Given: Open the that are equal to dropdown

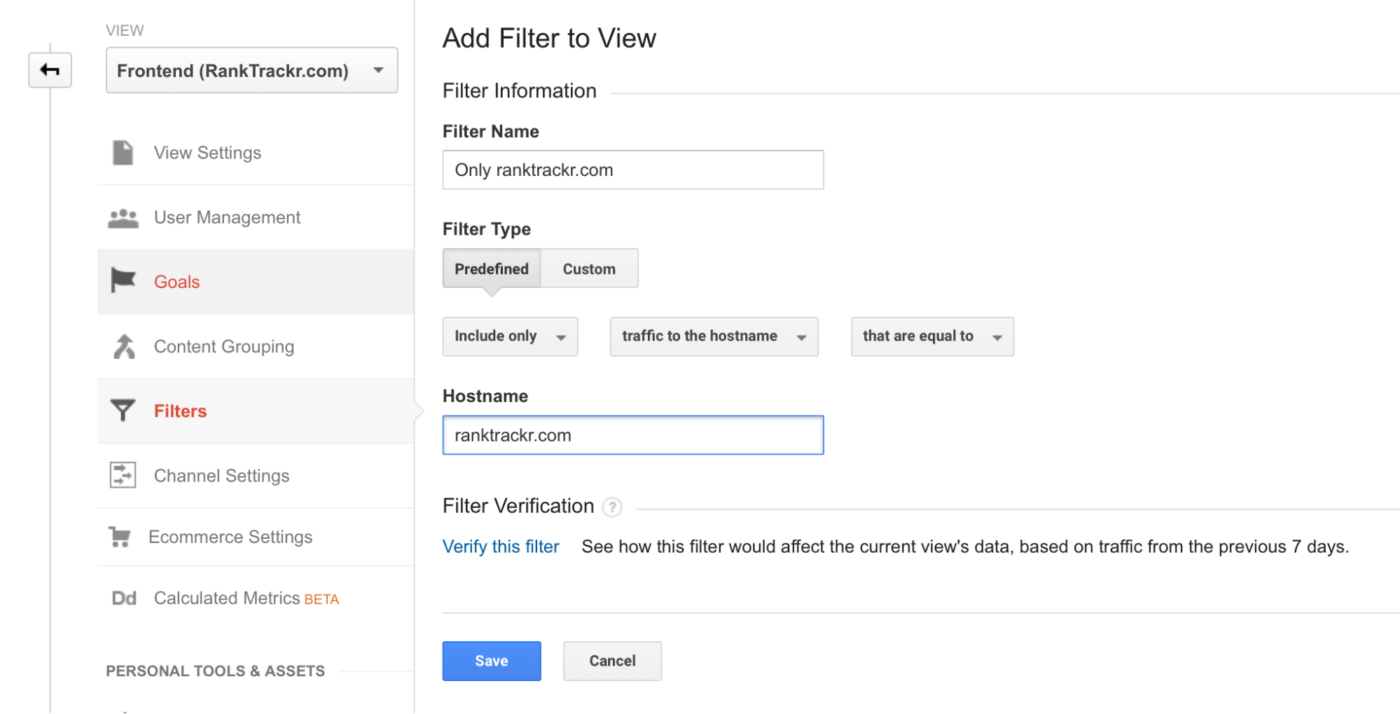Looking at the screenshot, I should 932,337.
